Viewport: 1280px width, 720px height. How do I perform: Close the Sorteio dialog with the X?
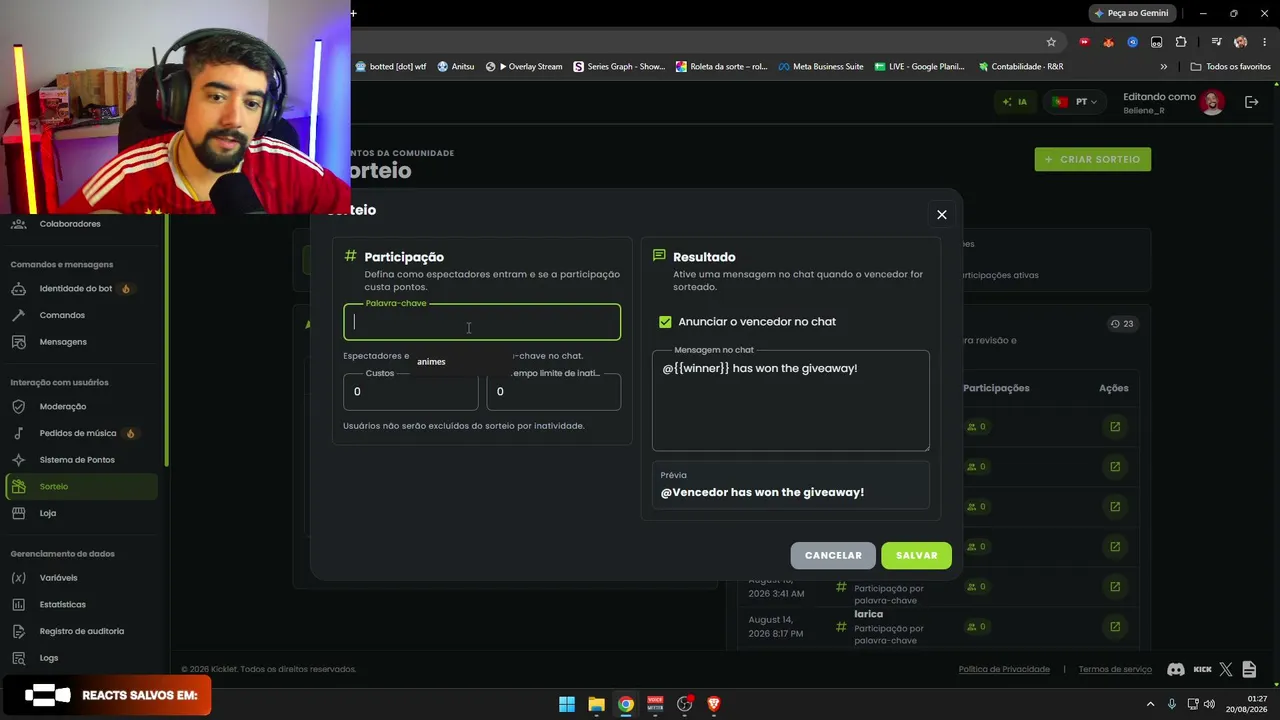[941, 214]
